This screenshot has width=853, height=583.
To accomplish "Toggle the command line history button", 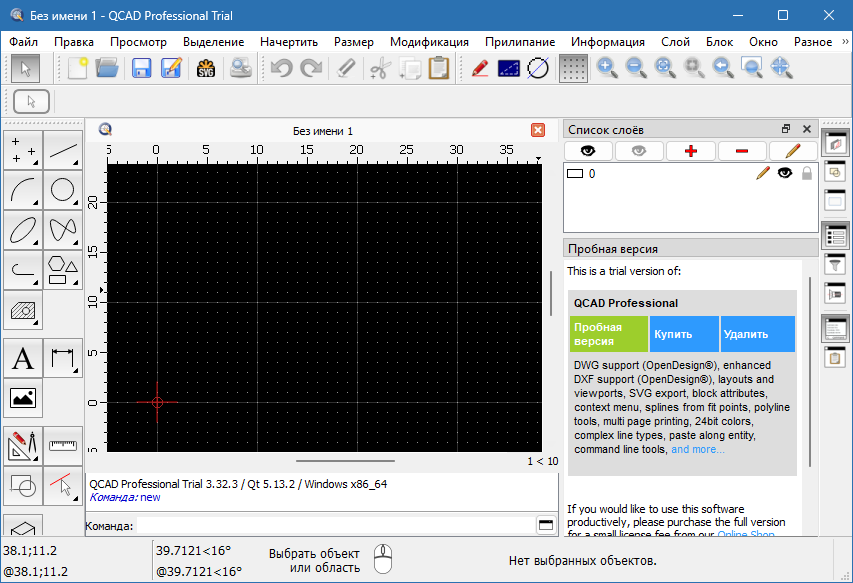I will click(546, 525).
